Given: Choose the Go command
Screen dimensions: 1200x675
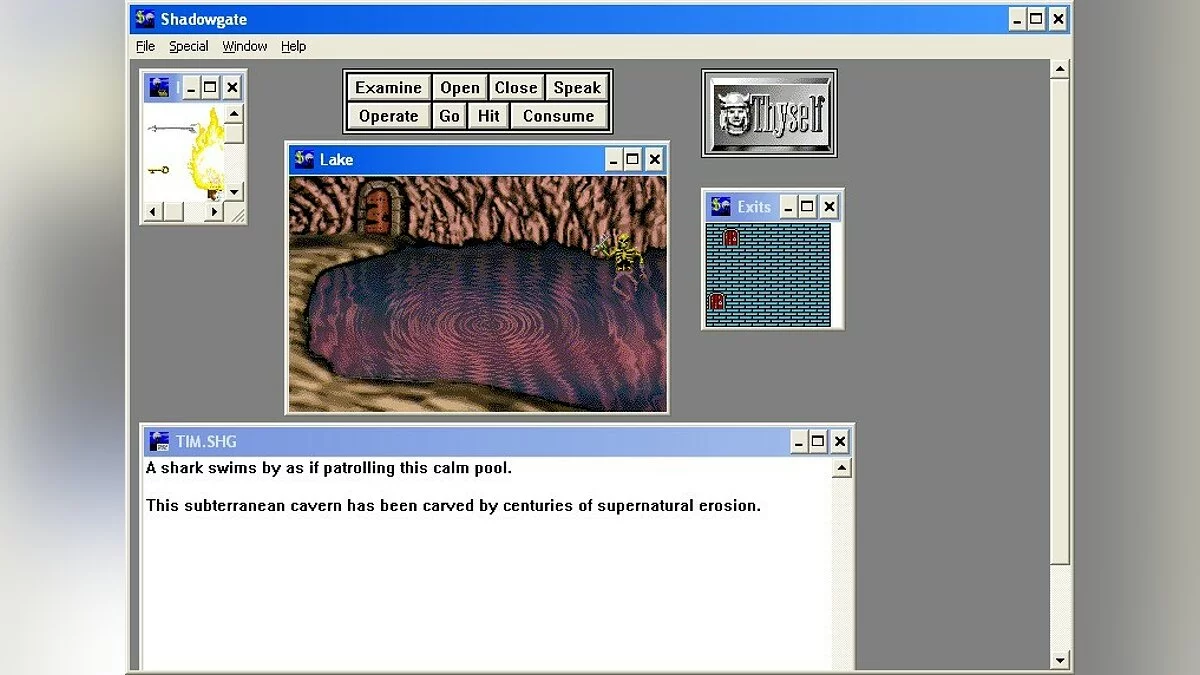Looking at the screenshot, I should [x=450, y=116].
